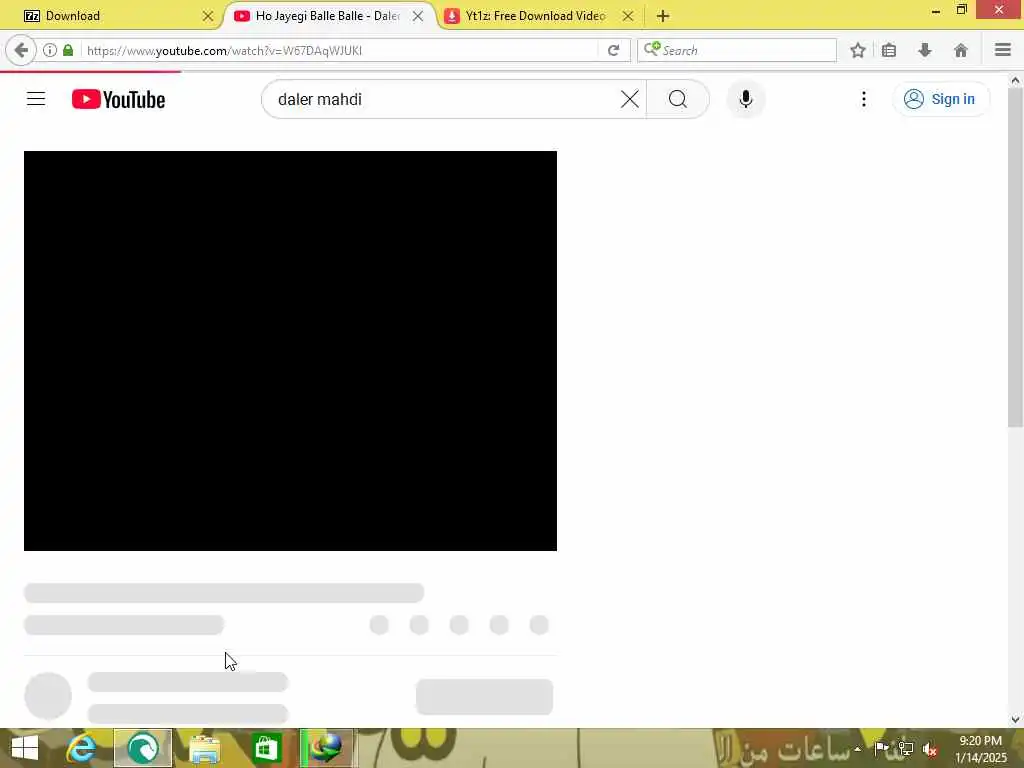This screenshot has height=768, width=1024.
Task: Show hidden system tray icons
Action: point(857,748)
